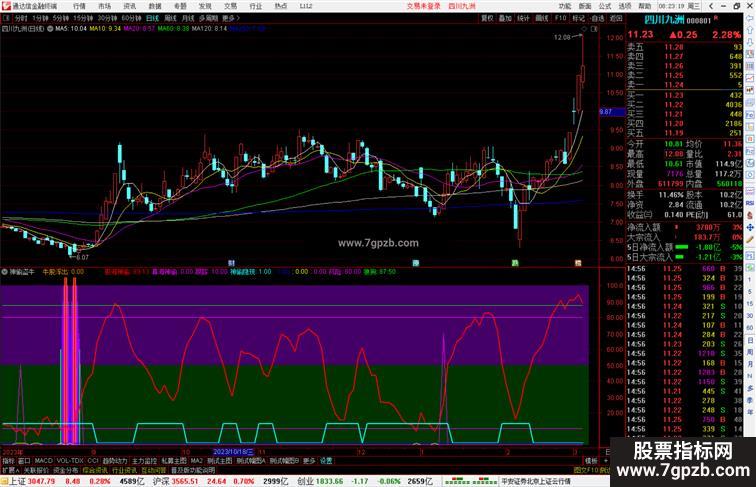Select the VOL-TDX indicator tab
The width and height of the screenshot is (756, 487).
point(70,461)
